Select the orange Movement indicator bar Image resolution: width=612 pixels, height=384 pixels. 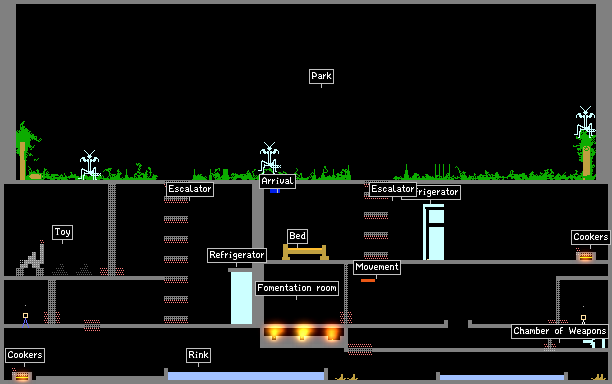[368, 280]
